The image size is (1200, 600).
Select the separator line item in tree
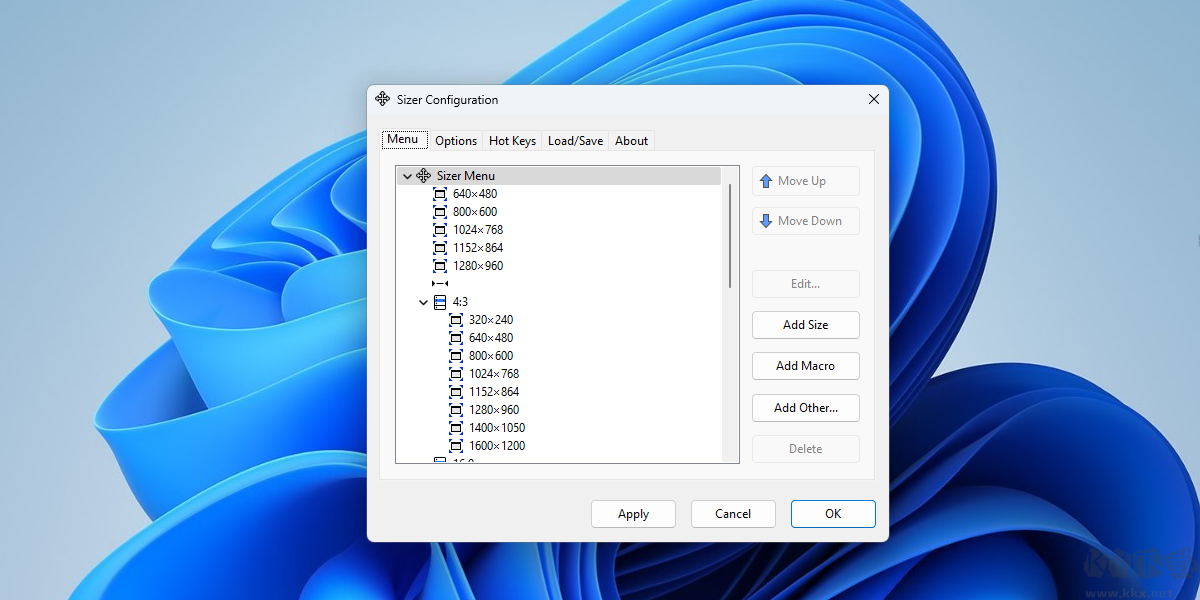click(440, 284)
